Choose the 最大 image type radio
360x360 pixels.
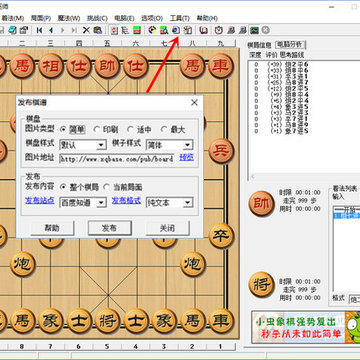(x=164, y=129)
